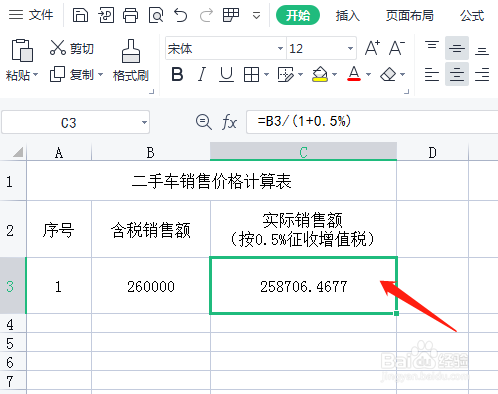Expand the draw border dropdown arrow
Viewport: 498px width, 394px height.
[301, 74]
